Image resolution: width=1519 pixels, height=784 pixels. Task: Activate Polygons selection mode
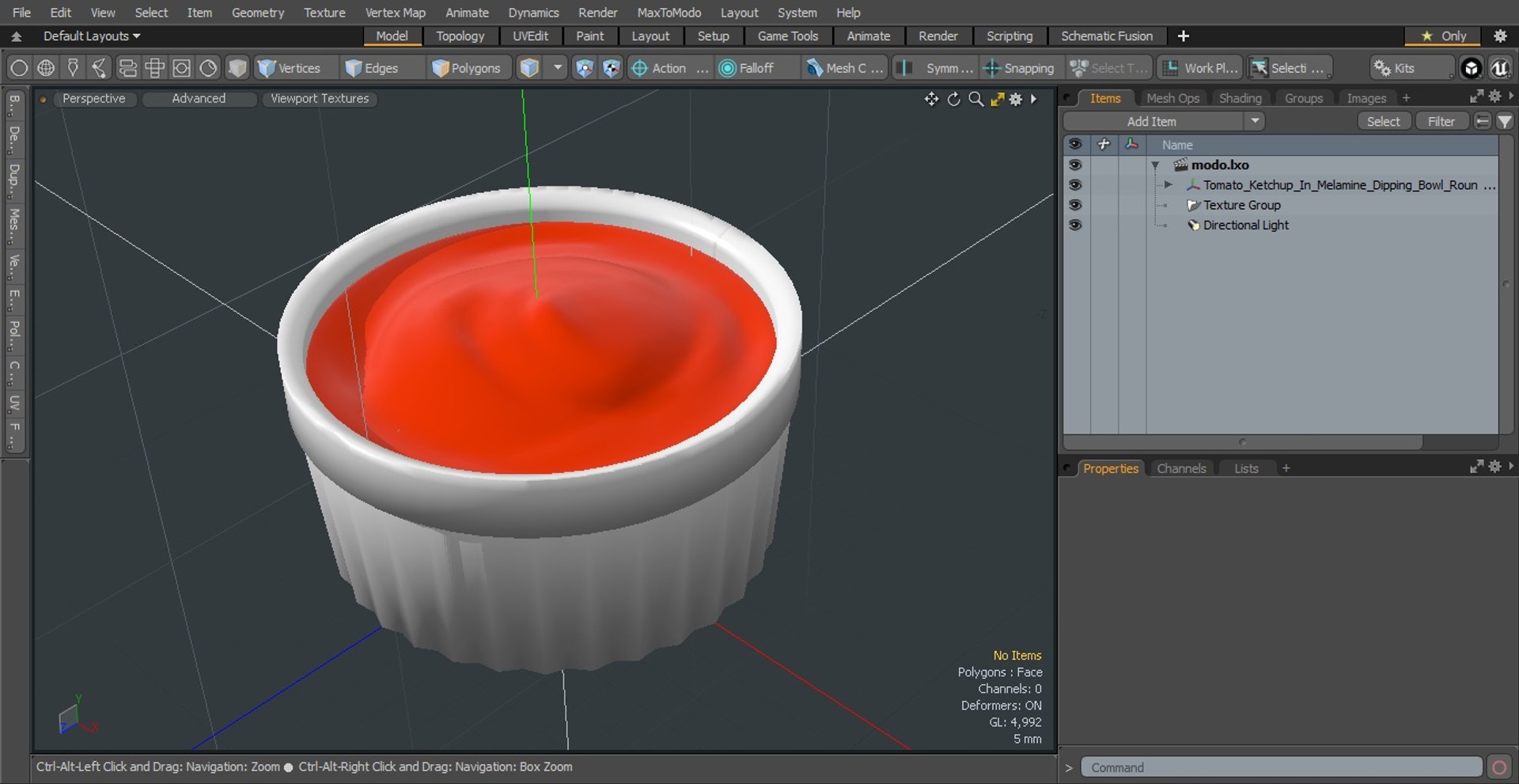pyautogui.click(x=467, y=68)
